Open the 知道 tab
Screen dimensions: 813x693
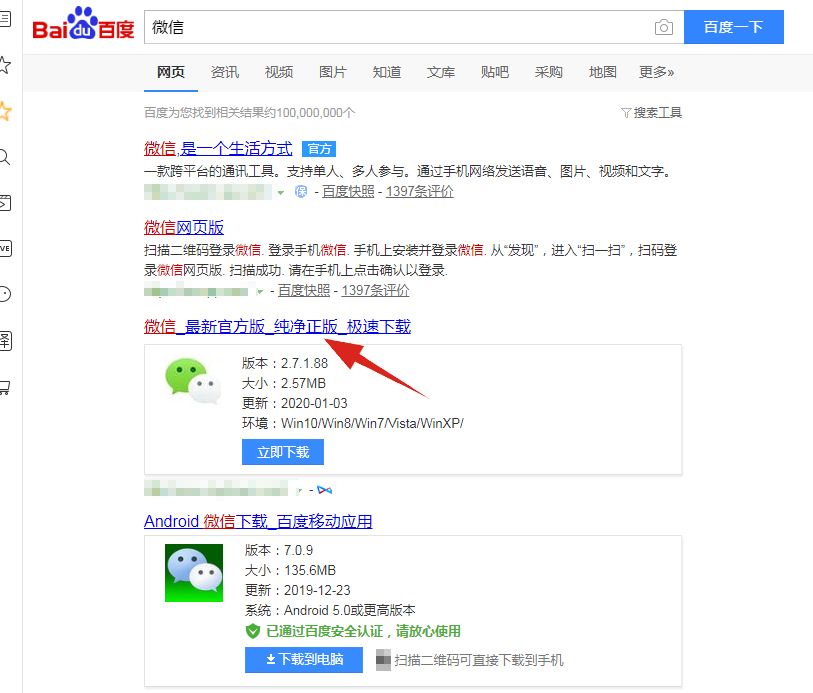(x=386, y=72)
